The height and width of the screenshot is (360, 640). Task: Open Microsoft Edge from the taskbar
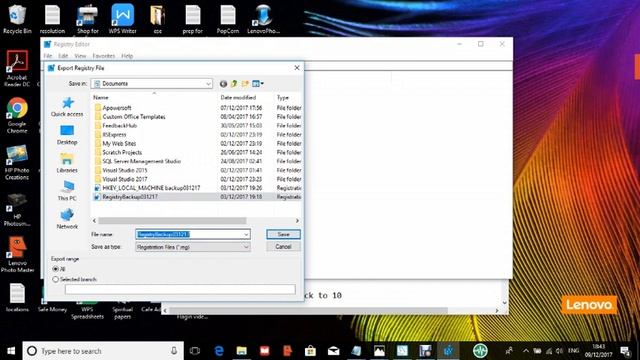[219, 351]
